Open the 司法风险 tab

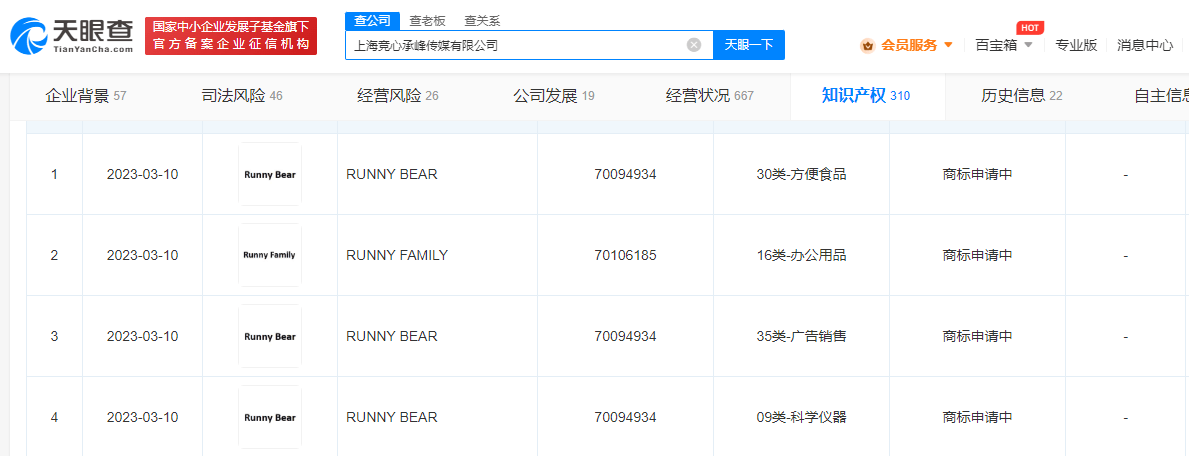(x=242, y=96)
